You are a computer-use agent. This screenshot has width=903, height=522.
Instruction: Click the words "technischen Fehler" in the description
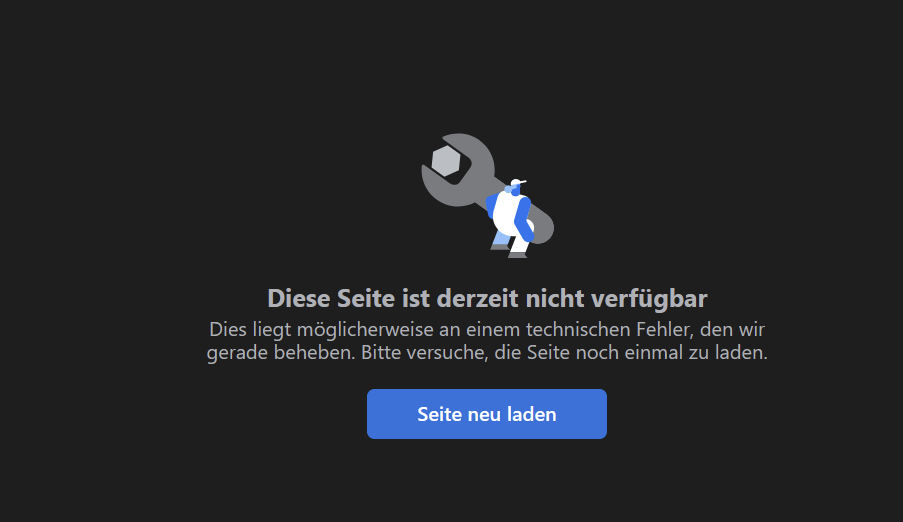pos(604,330)
